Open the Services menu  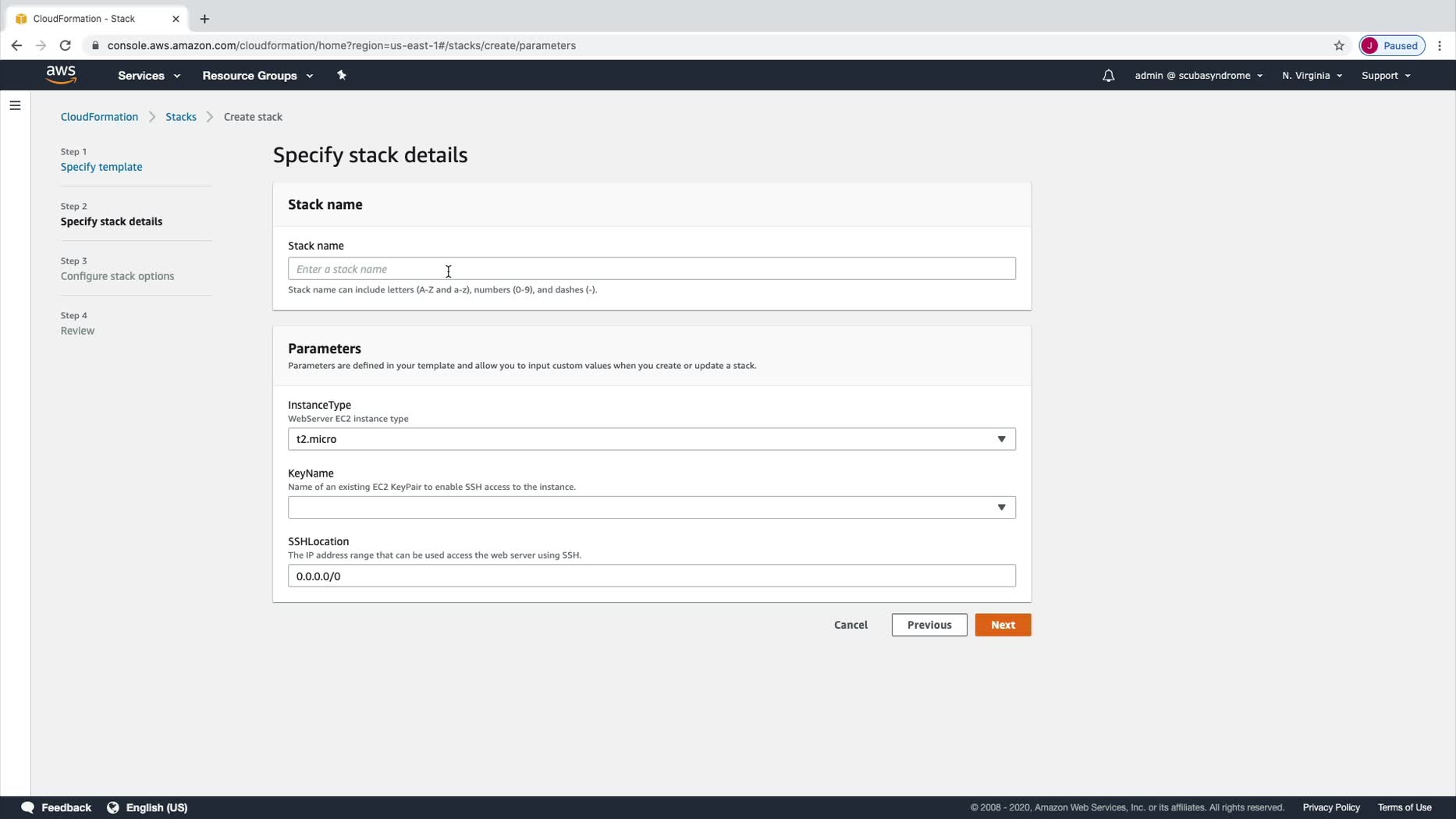point(149,76)
